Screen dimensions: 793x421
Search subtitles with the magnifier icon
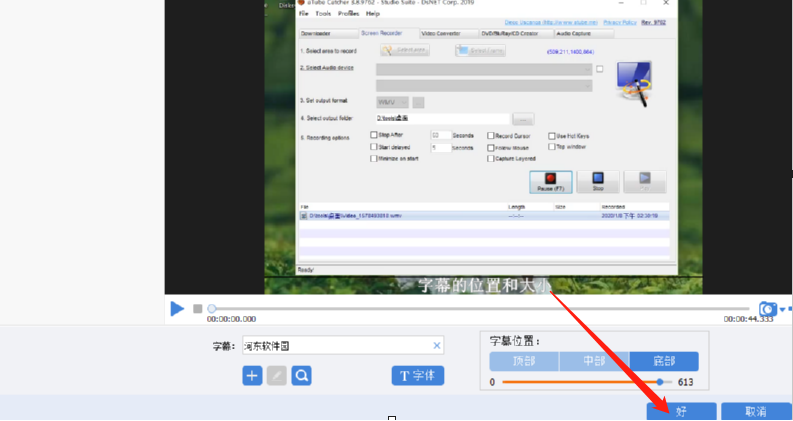click(x=301, y=376)
